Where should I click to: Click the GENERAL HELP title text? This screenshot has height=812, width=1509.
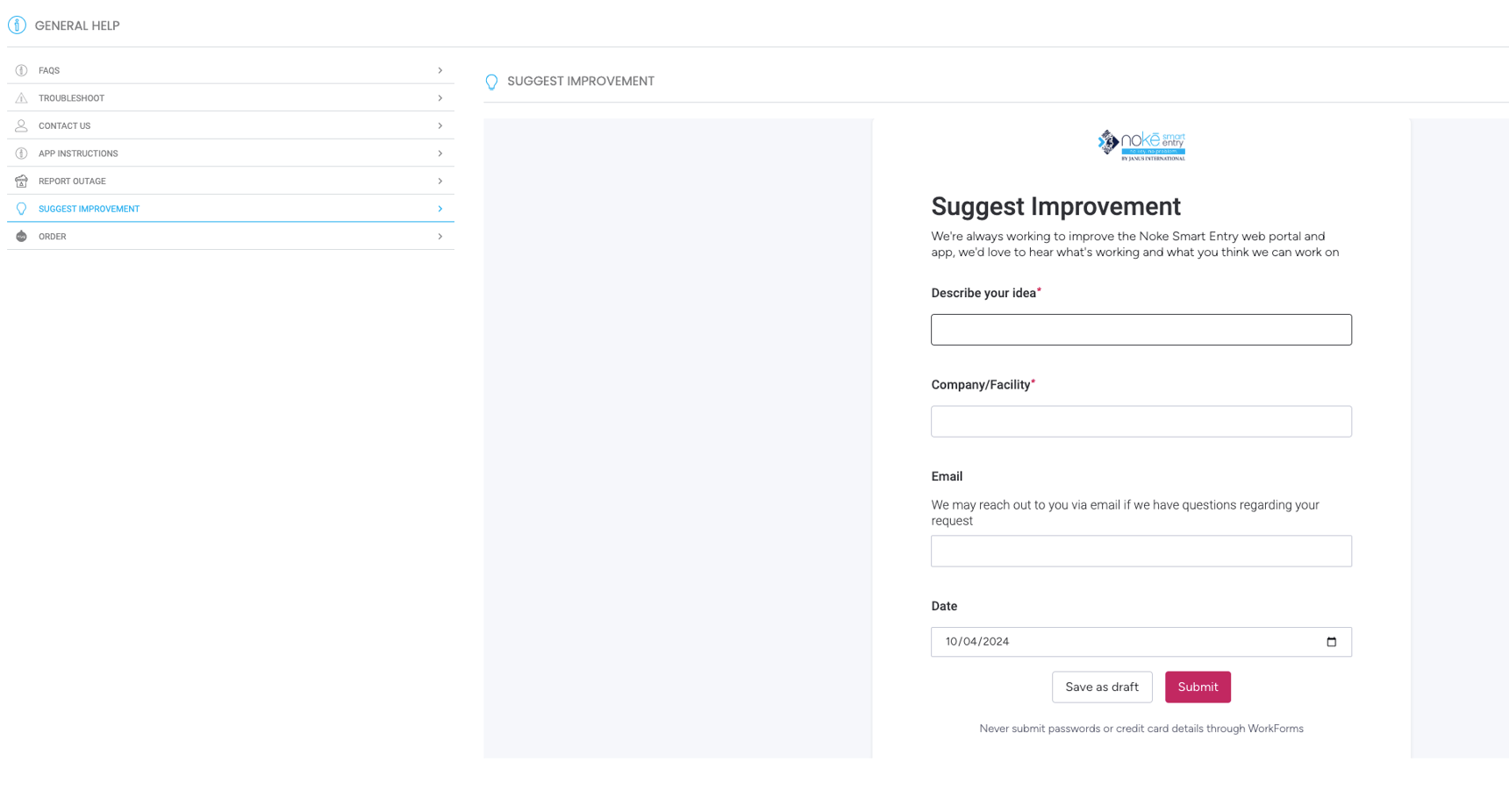(77, 25)
